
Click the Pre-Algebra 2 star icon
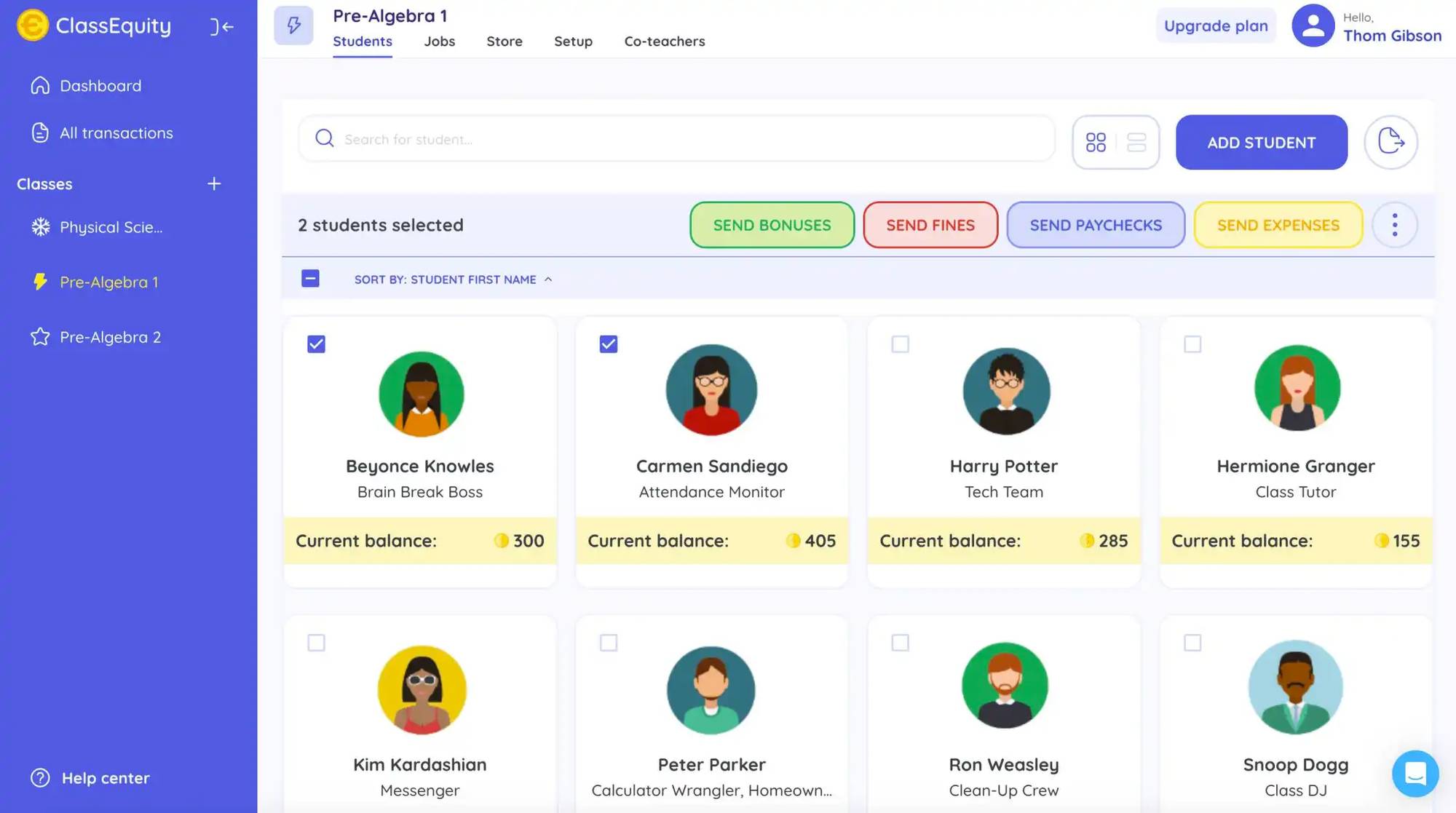tap(40, 337)
